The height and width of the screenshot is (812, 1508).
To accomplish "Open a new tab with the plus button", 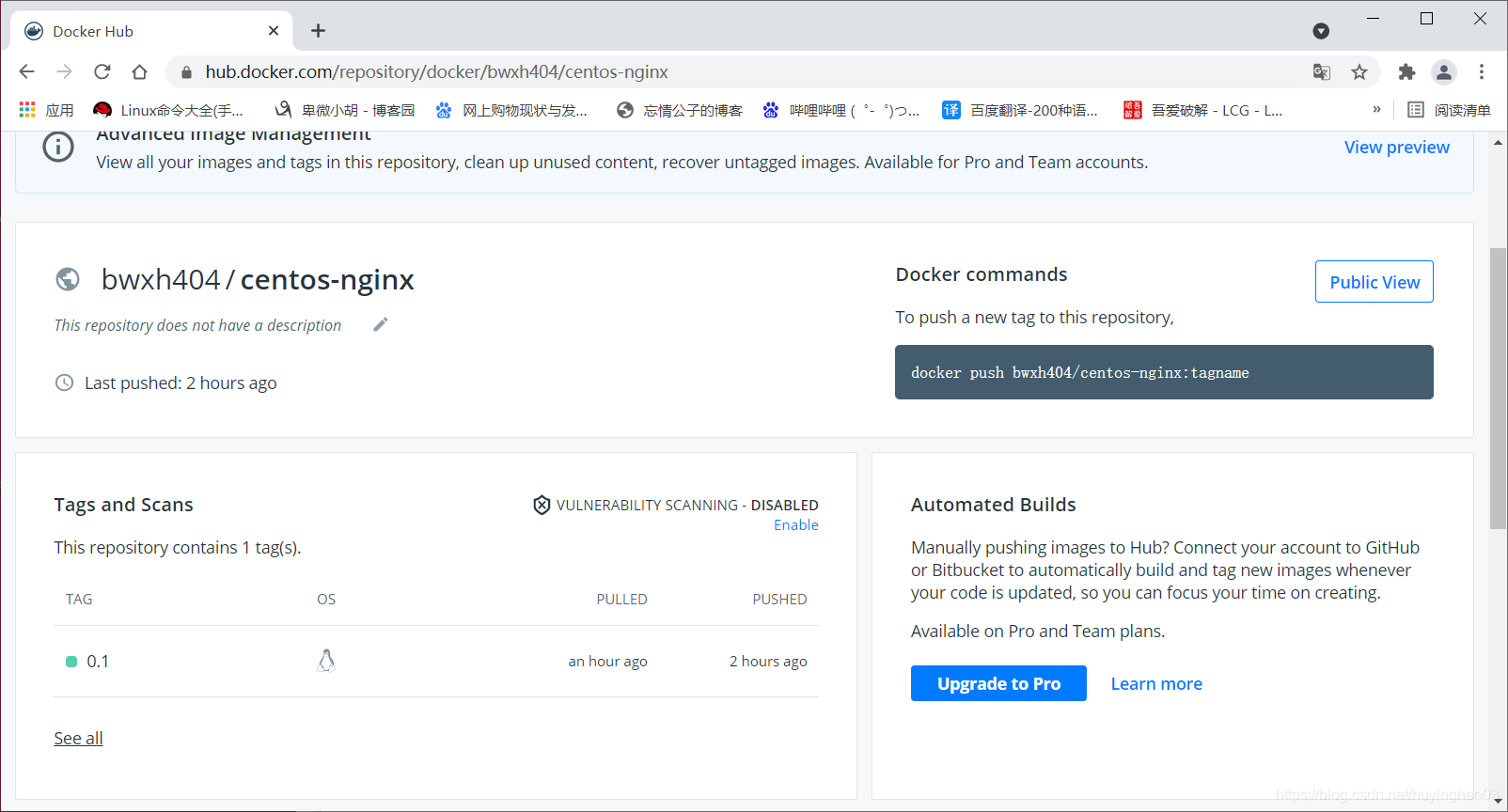I will pyautogui.click(x=319, y=31).
